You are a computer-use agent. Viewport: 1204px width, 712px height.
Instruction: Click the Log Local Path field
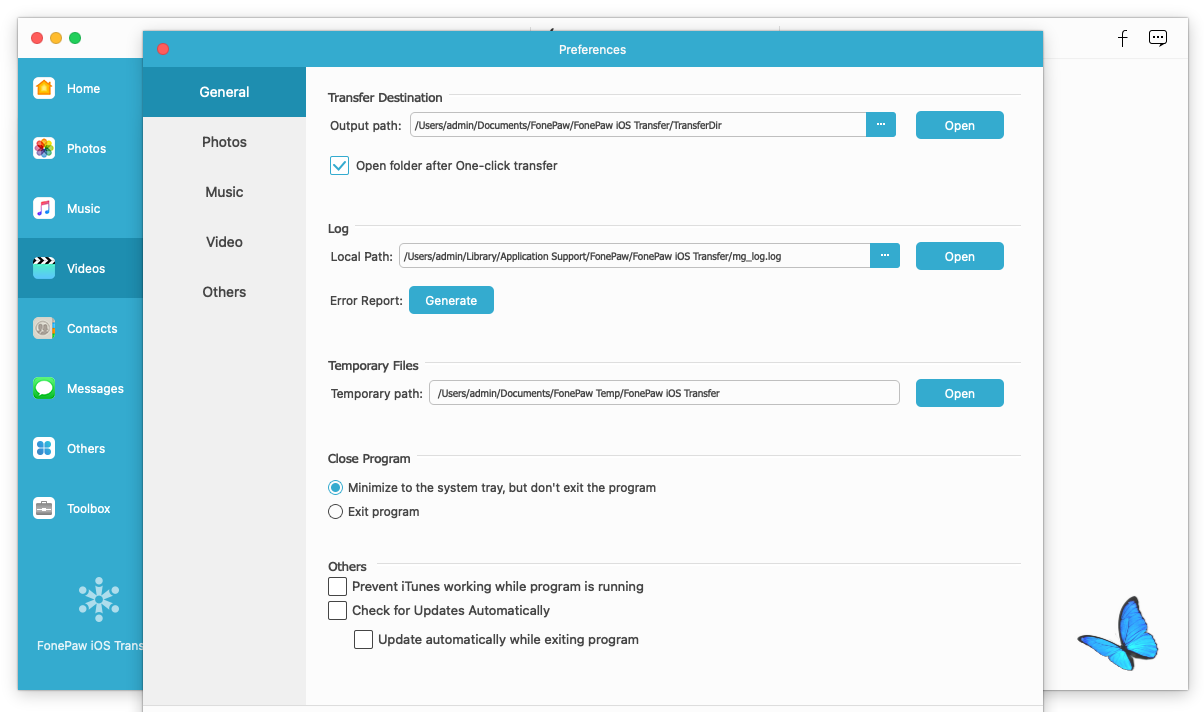pos(635,256)
